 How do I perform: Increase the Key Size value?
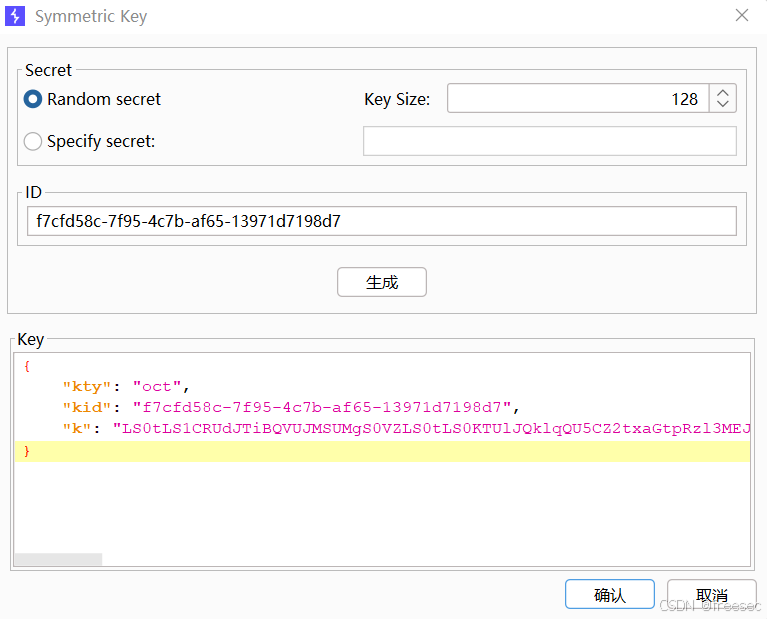coord(722,92)
